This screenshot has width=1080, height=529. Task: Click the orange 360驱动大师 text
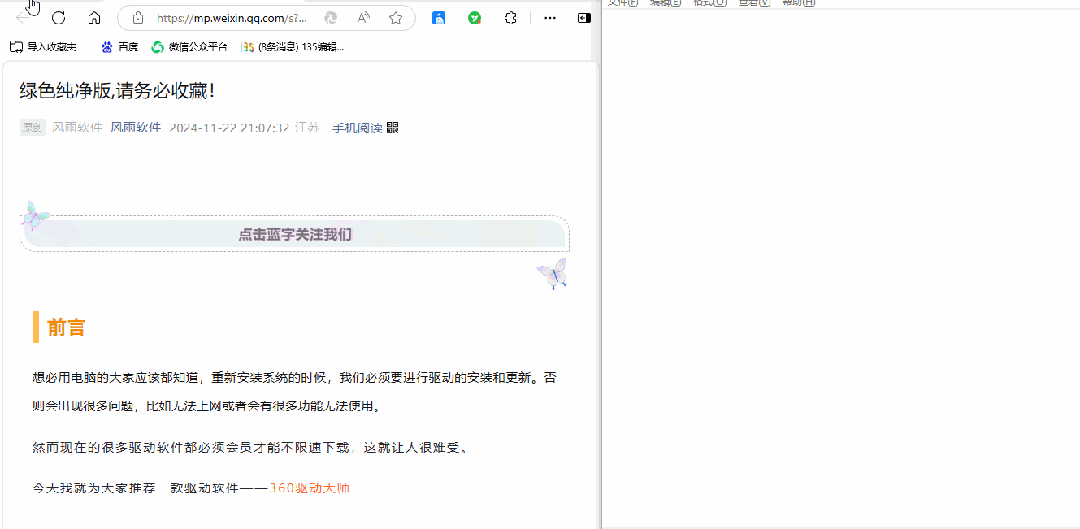point(310,488)
